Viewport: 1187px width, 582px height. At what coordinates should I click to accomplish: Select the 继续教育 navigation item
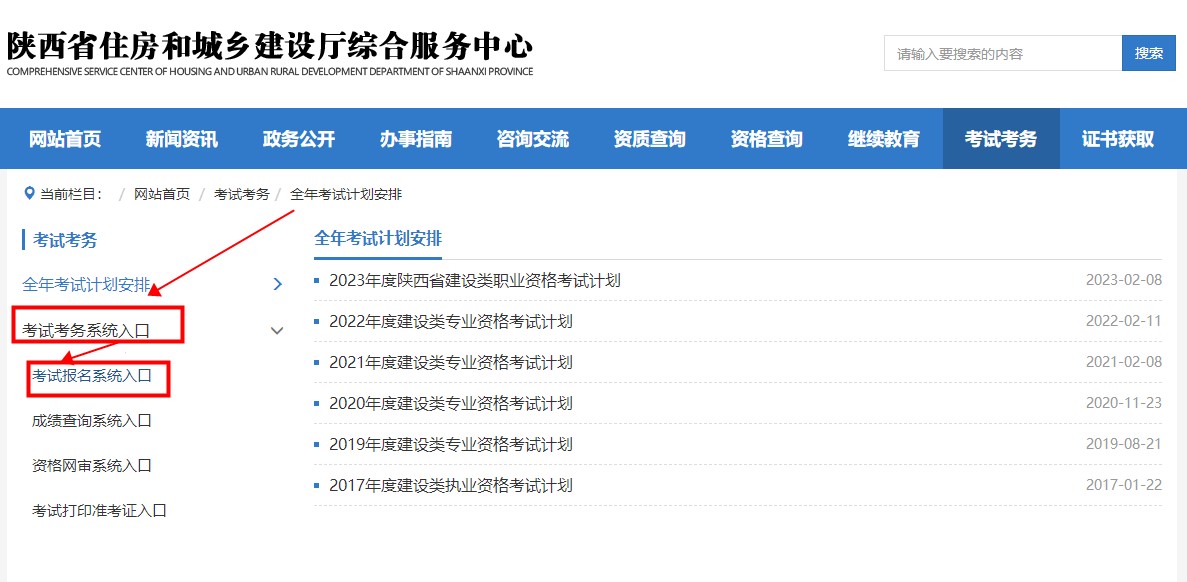point(885,138)
